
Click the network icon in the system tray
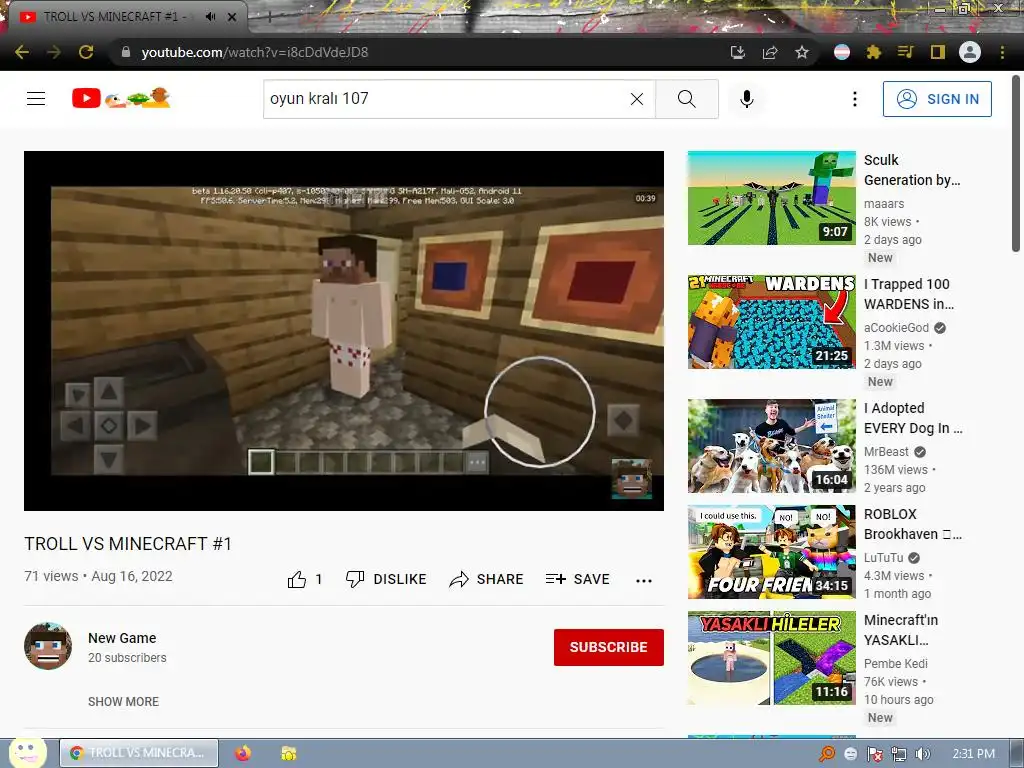(x=899, y=754)
